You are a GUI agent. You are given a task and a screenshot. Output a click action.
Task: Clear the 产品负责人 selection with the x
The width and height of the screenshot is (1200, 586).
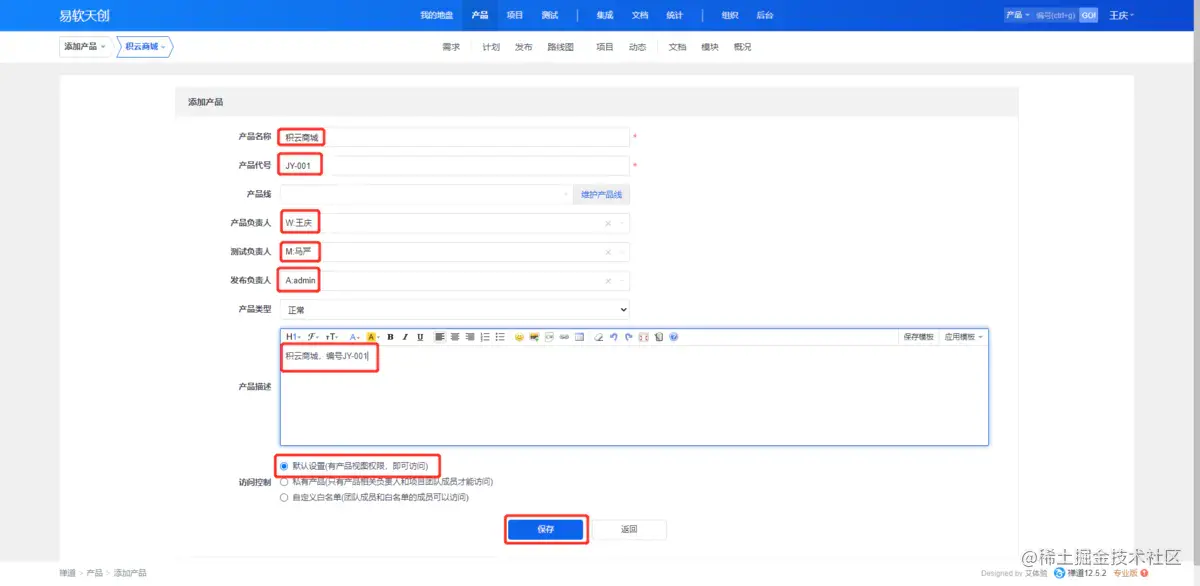click(608, 223)
